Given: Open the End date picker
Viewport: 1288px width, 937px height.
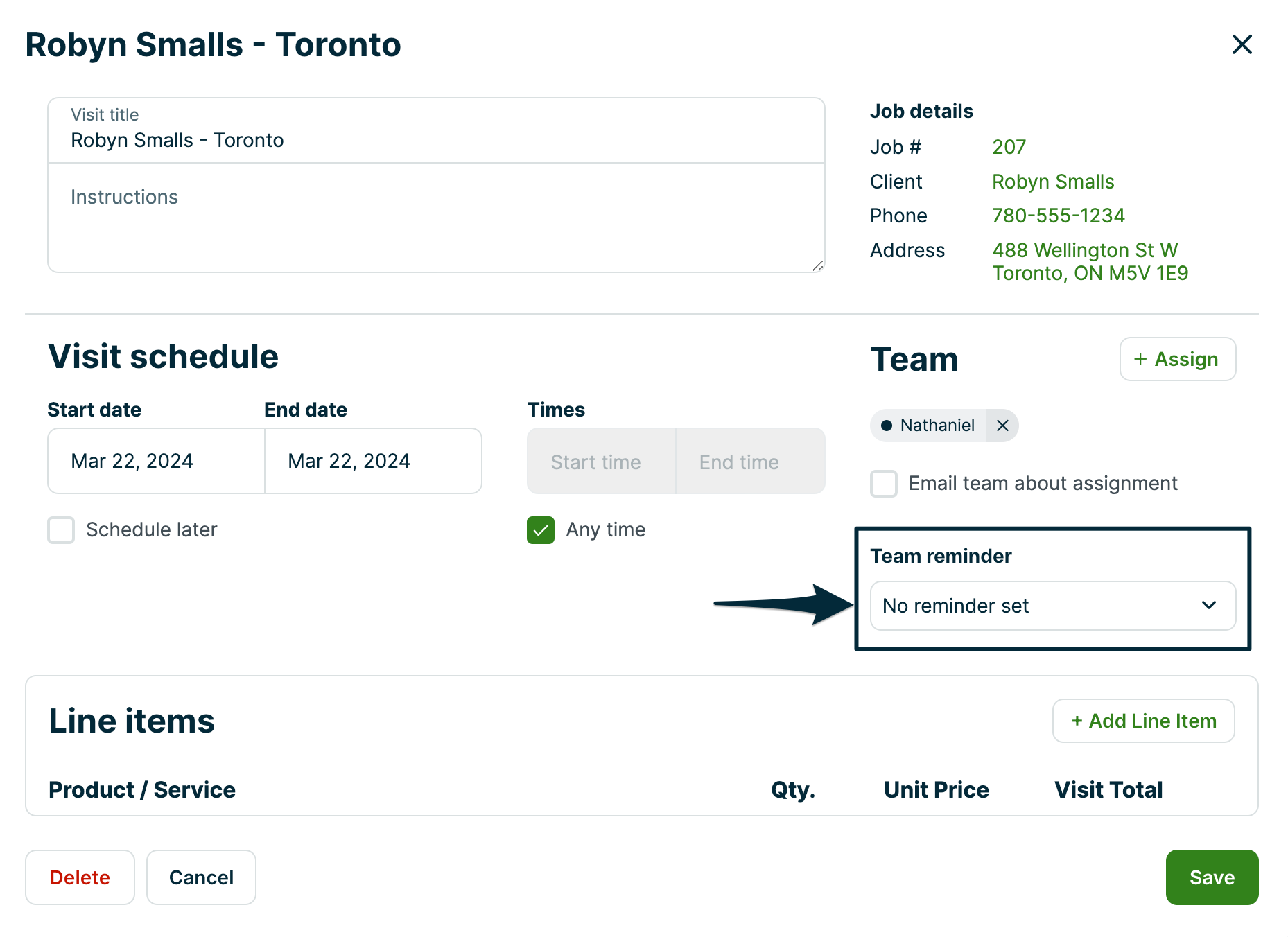Looking at the screenshot, I should click(x=372, y=461).
